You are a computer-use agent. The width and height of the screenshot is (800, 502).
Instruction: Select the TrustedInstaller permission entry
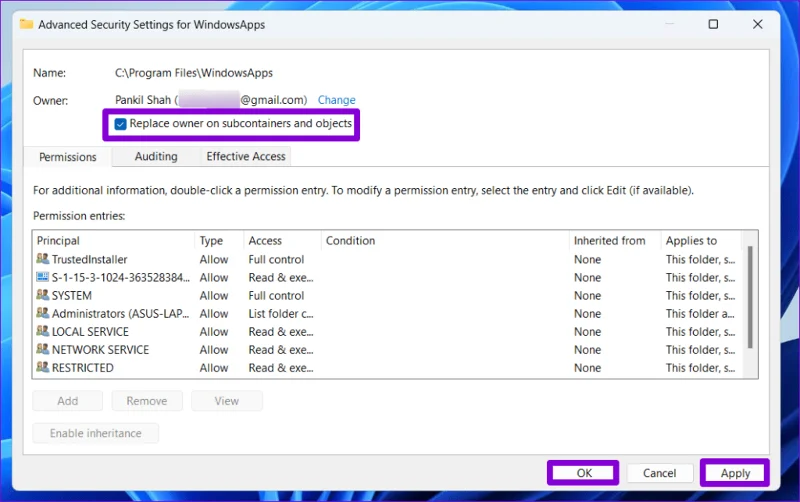388,259
